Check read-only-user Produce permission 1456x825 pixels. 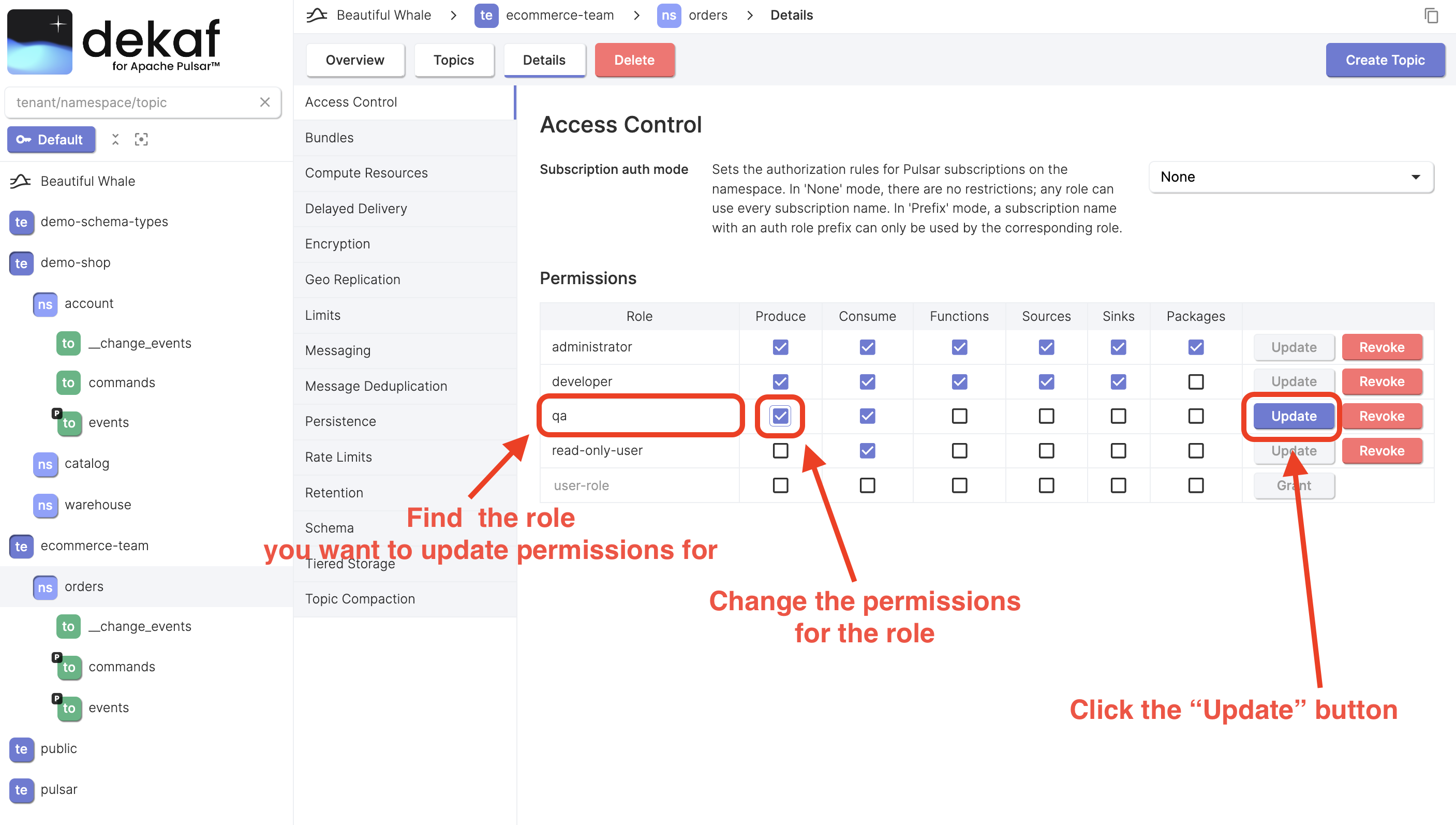point(780,451)
